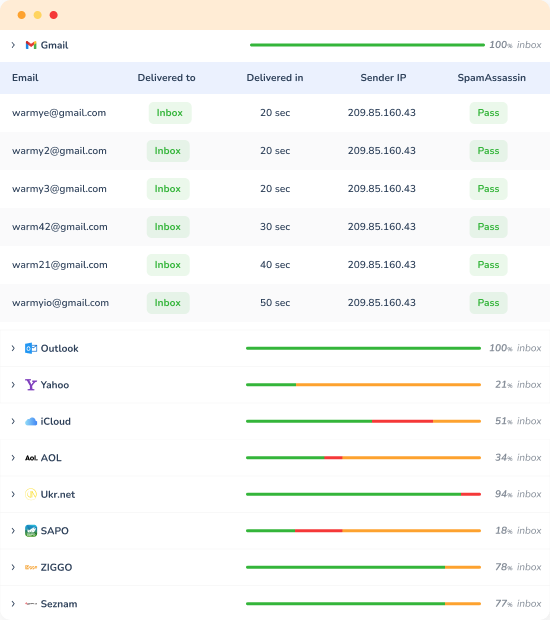Click the ZIGGO logo icon

(x=31, y=567)
